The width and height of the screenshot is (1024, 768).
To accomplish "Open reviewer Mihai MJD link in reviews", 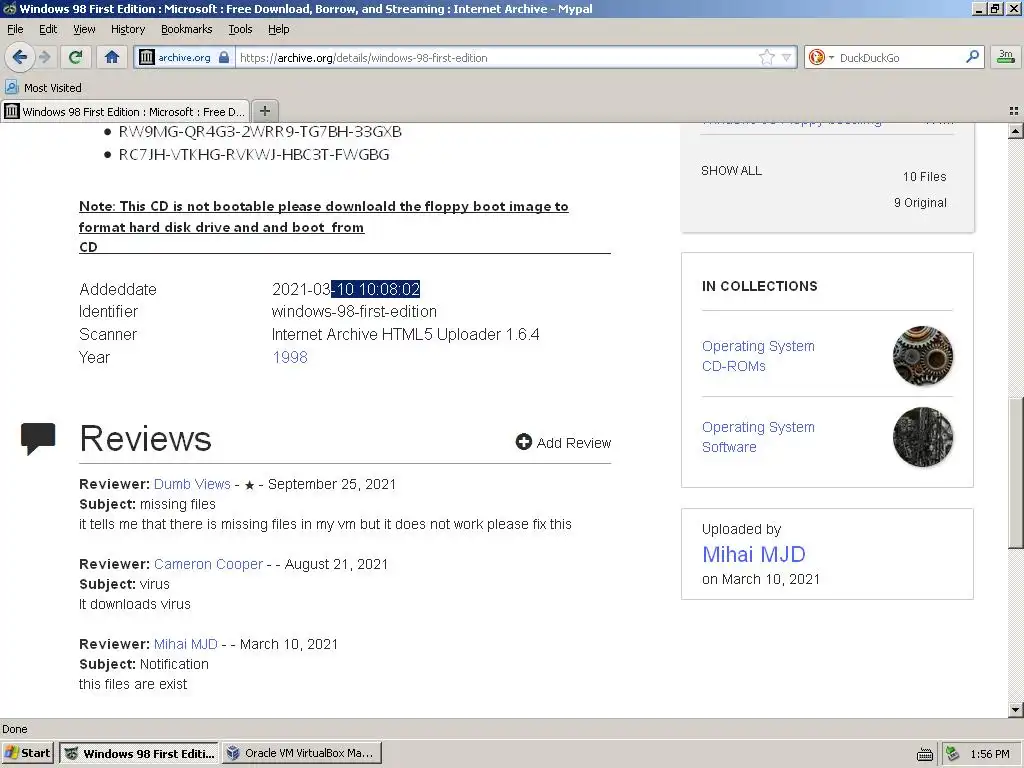I will tap(185, 644).
